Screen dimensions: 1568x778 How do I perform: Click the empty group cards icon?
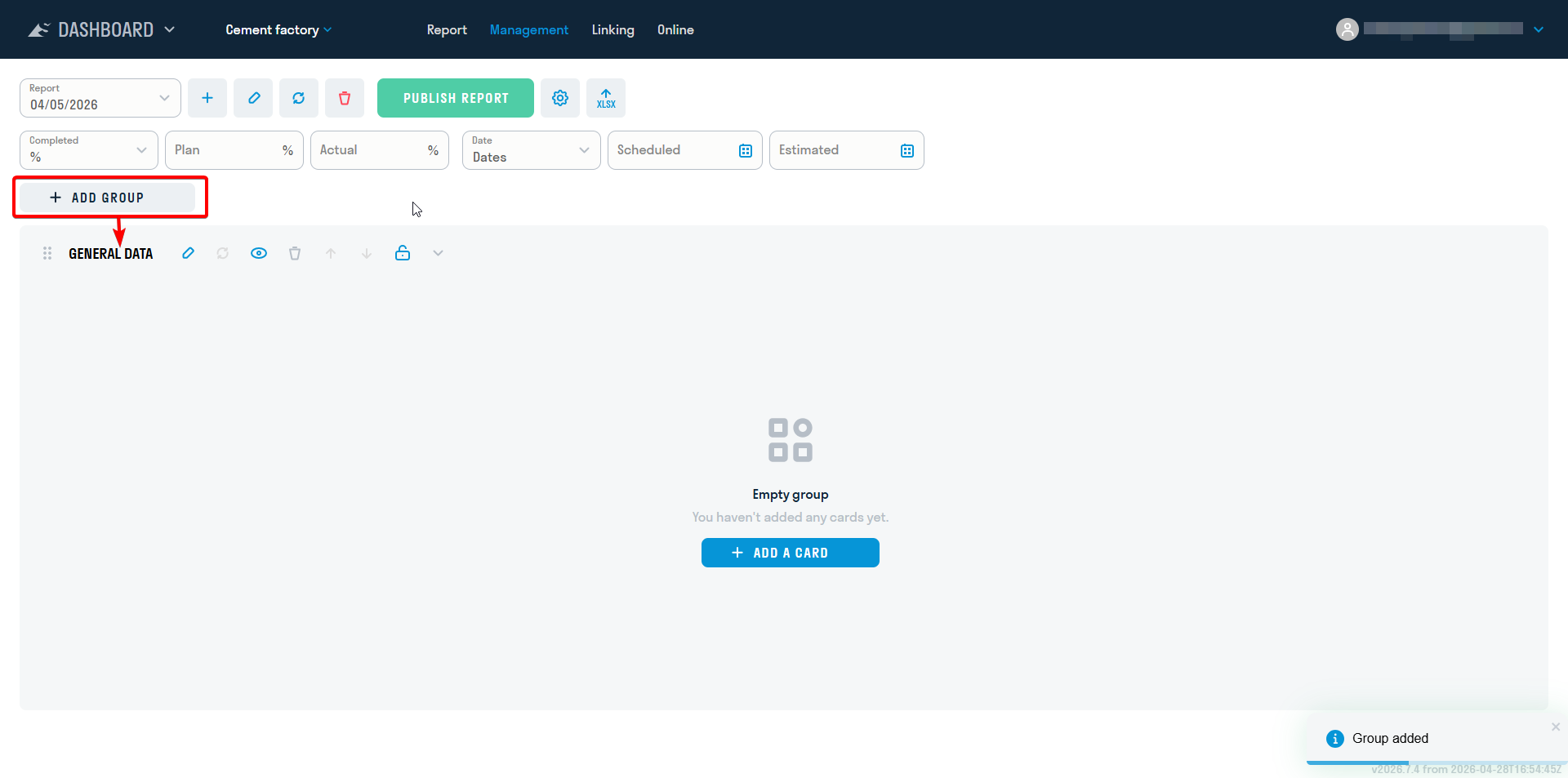pos(791,440)
